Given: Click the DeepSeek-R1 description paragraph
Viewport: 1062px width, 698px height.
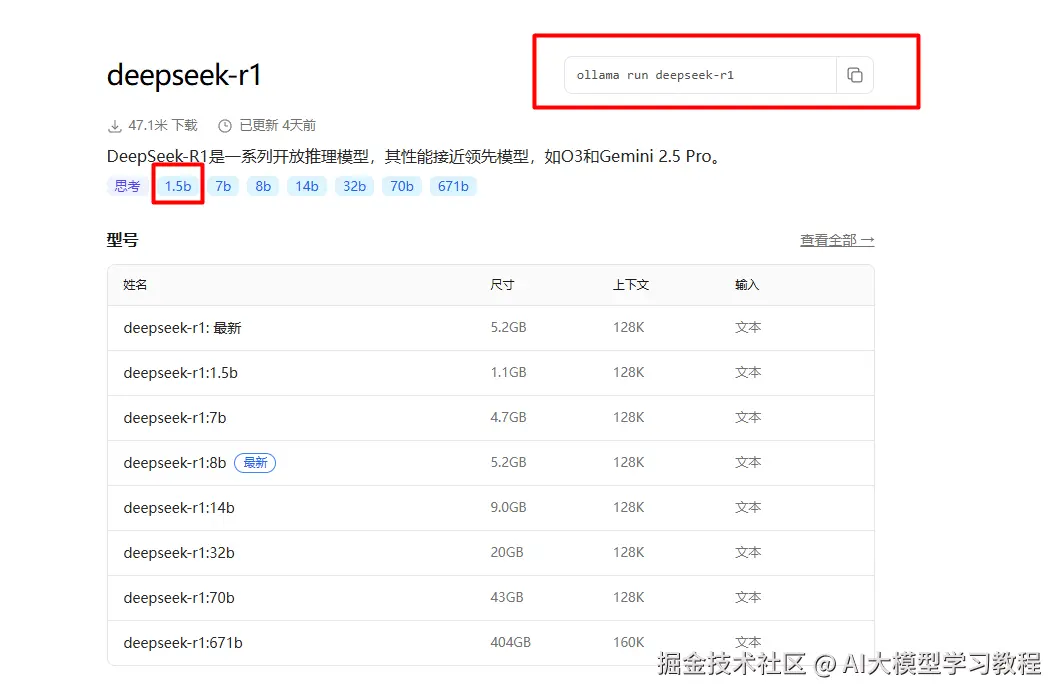Looking at the screenshot, I should click(x=415, y=156).
